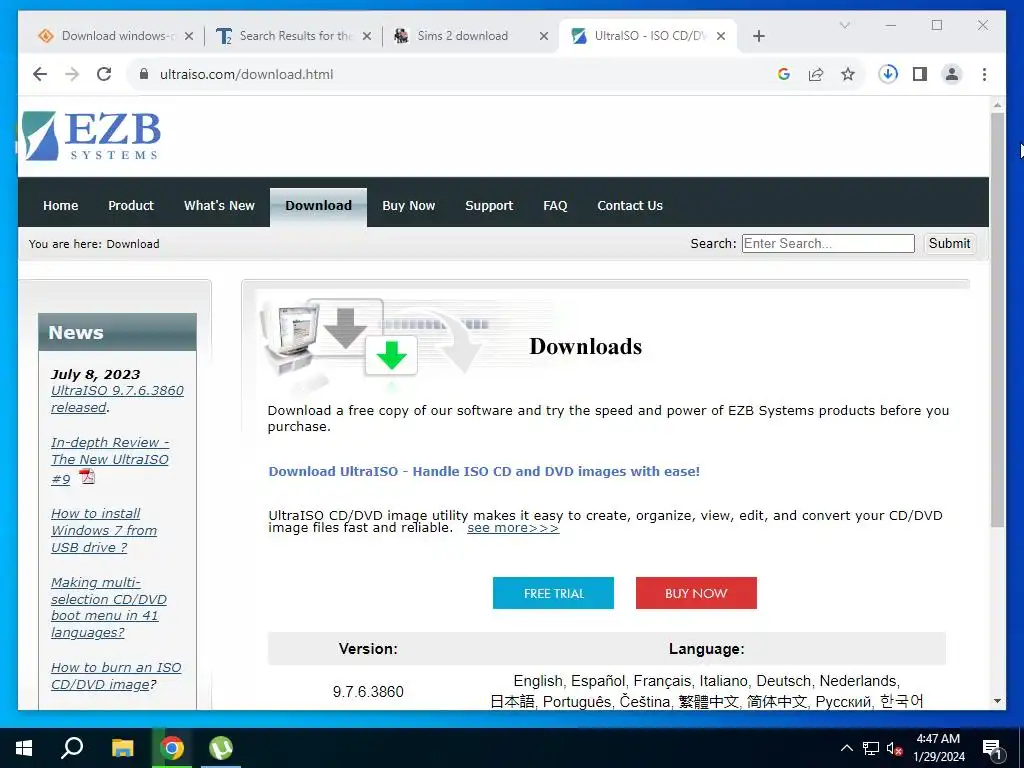The height and width of the screenshot is (768, 1024).
Task: Open File Explorer from the taskbar
Action: (x=122, y=748)
